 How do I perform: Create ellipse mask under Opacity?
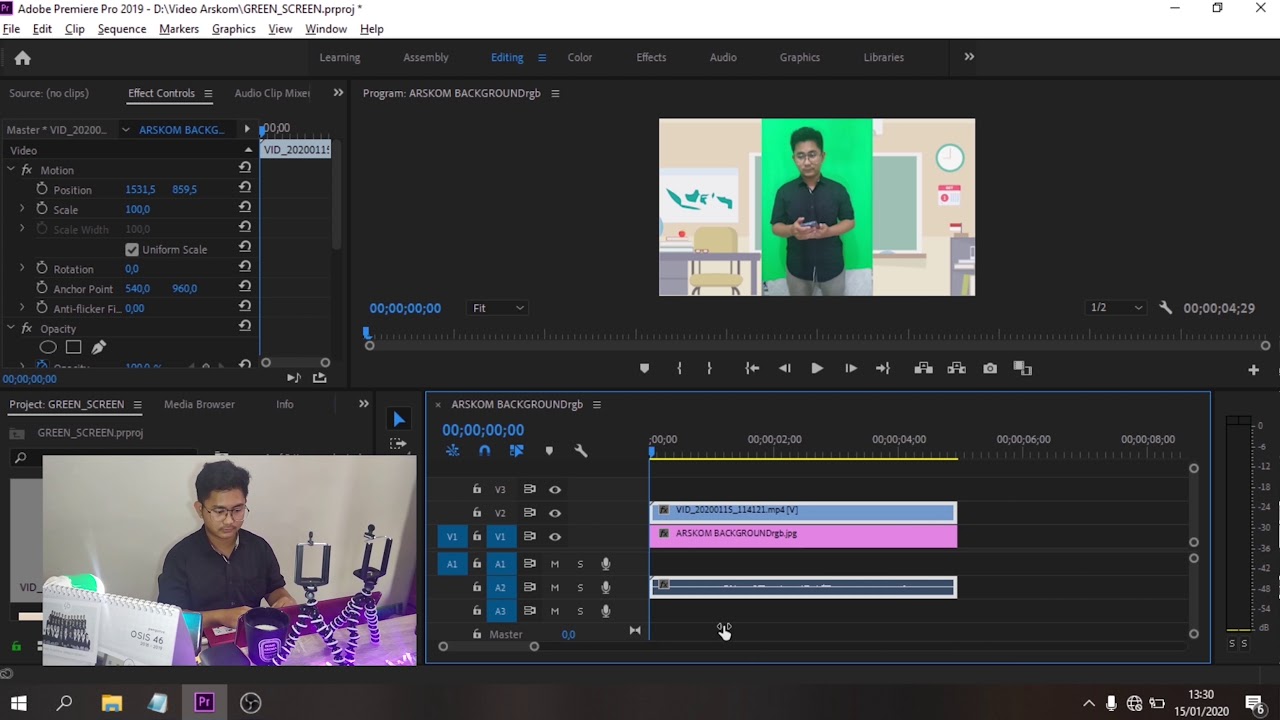point(47,347)
